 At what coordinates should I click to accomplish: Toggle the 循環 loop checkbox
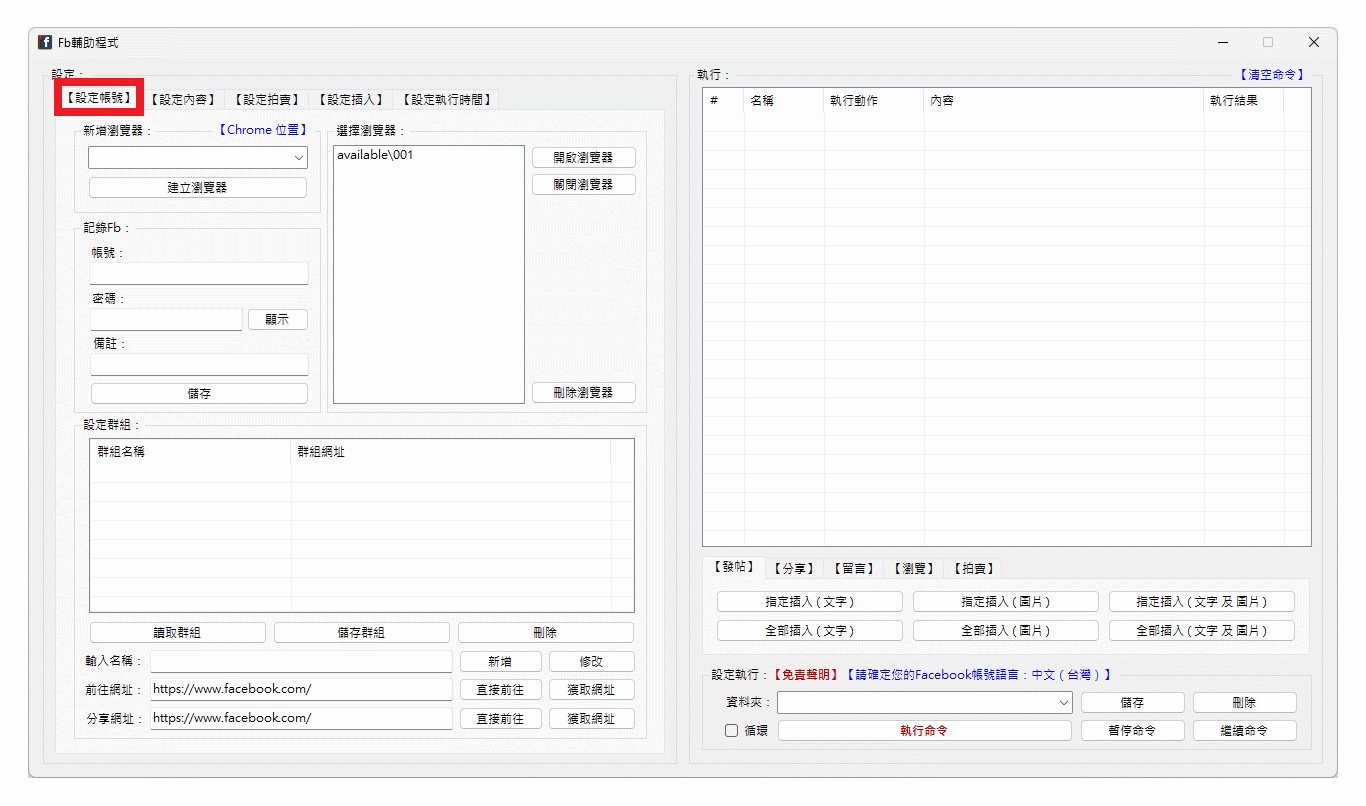[732, 731]
